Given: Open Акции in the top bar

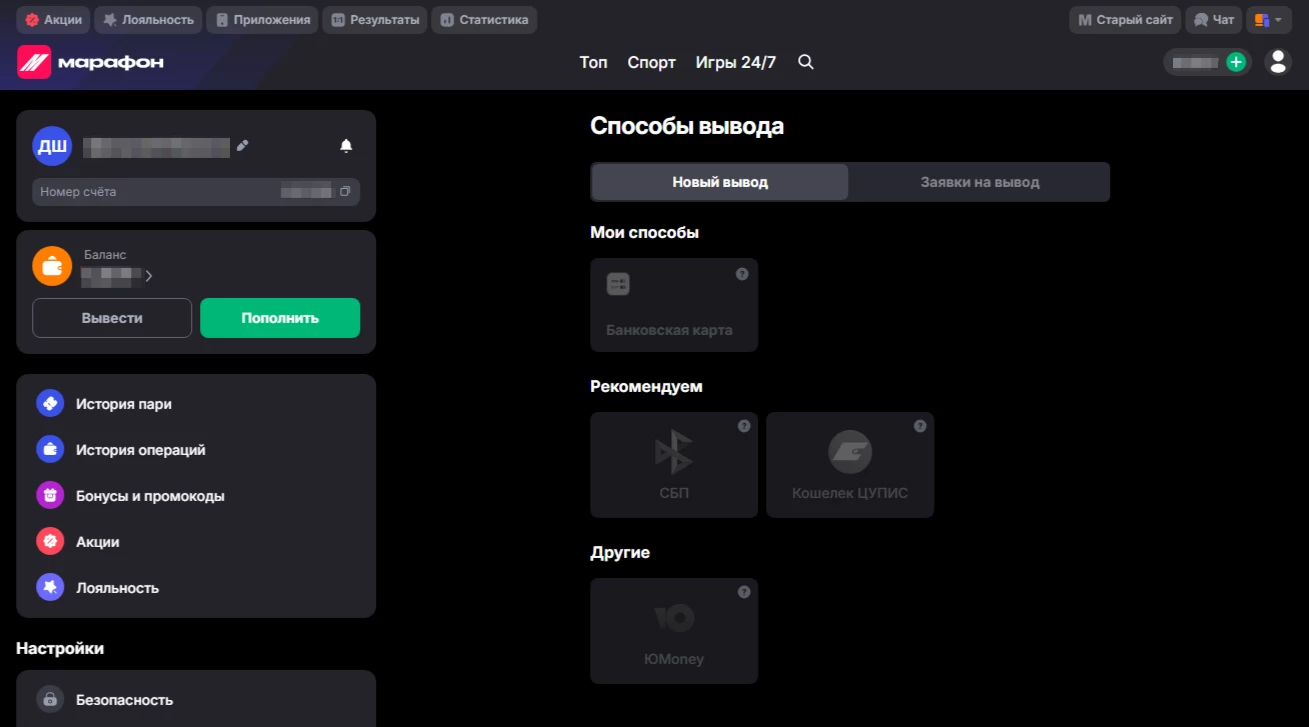Looking at the screenshot, I should (54, 19).
